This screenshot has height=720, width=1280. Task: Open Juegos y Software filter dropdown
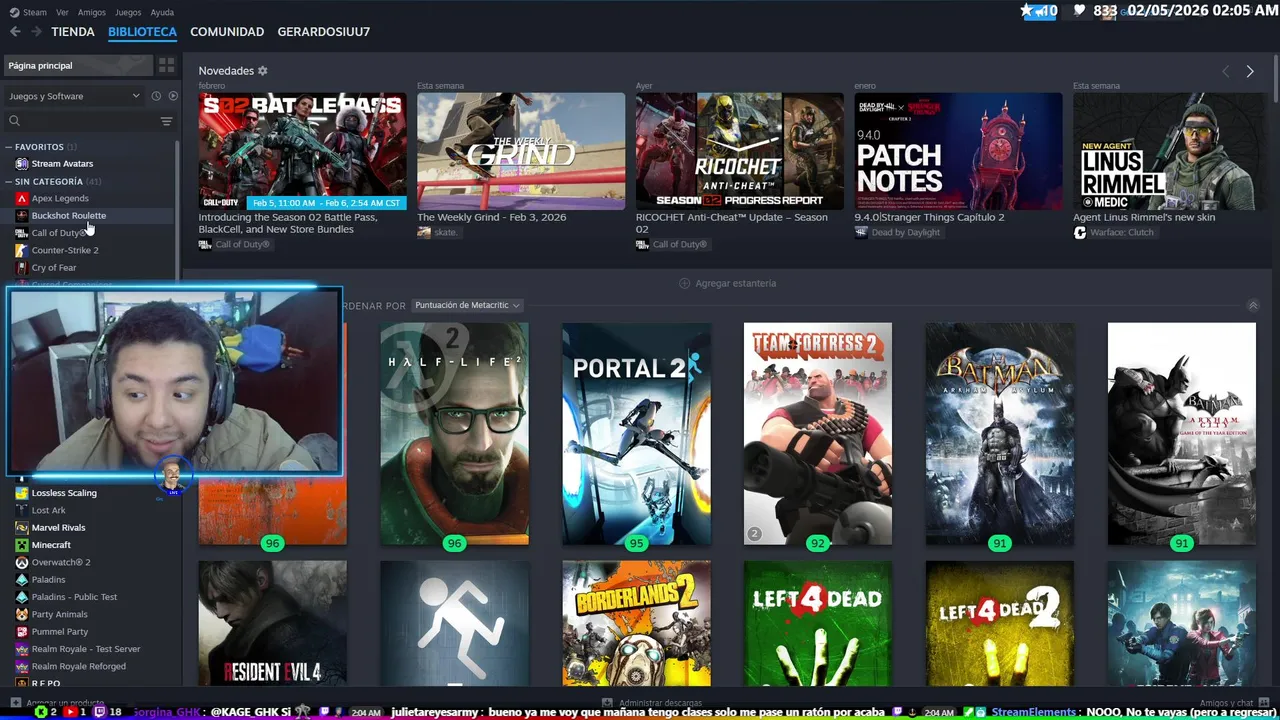point(75,96)
